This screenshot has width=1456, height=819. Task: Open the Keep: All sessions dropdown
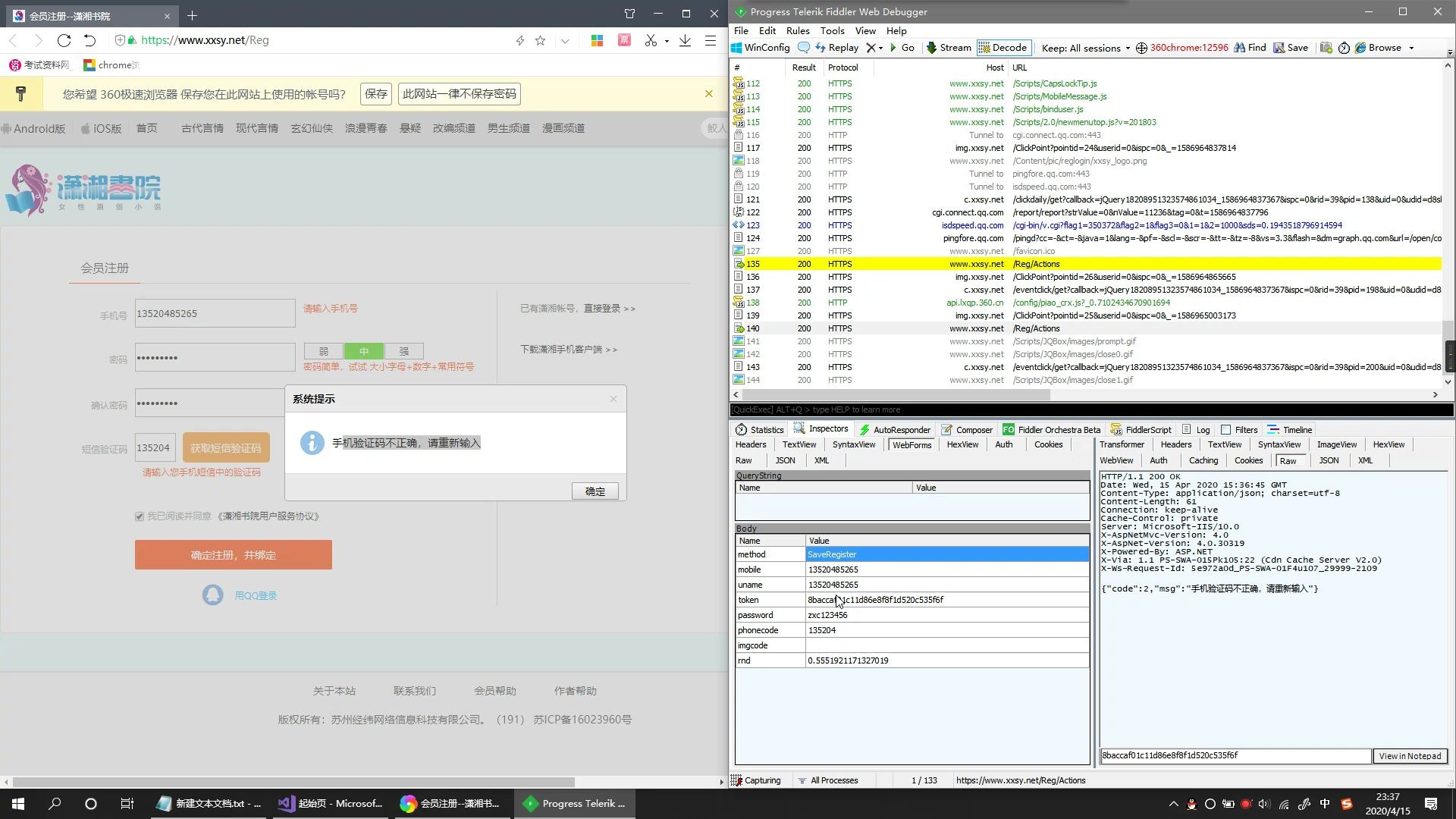[x=1085, y=48]
